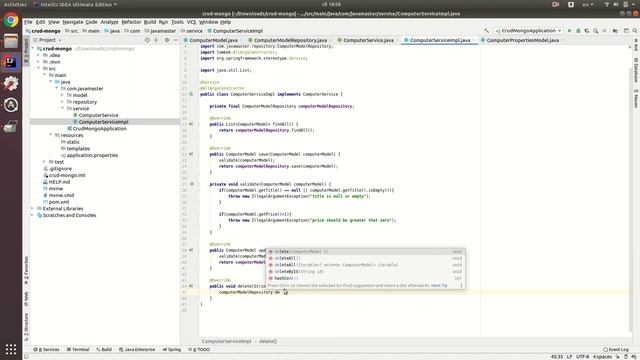Select pom.xml in project tree

pos(59,202)
